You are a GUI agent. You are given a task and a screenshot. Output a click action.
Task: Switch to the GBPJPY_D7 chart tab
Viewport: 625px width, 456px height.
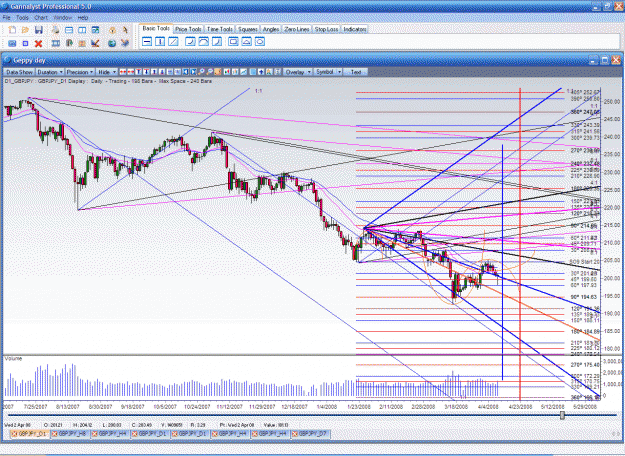pos(310,434)
